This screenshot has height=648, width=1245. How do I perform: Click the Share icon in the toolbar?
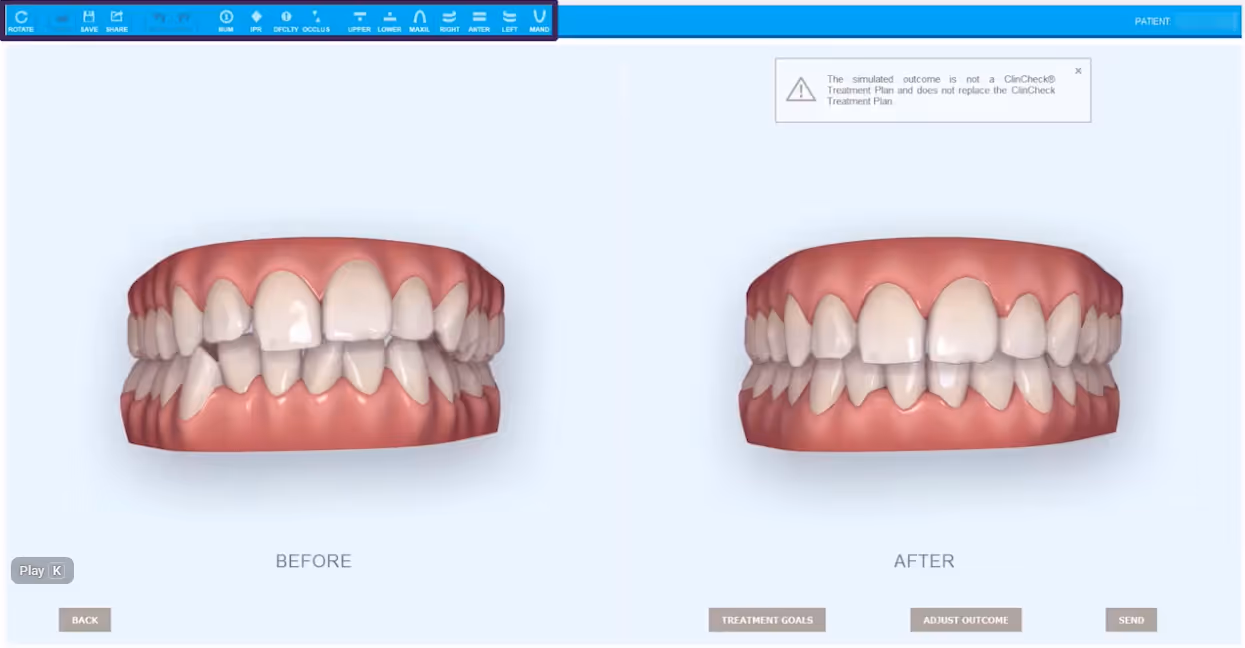[117, 20]
